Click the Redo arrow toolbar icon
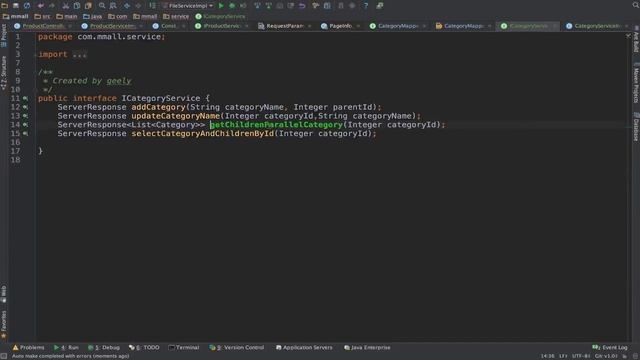The height and width of the screenshot is (360, 640). point(52,6)
